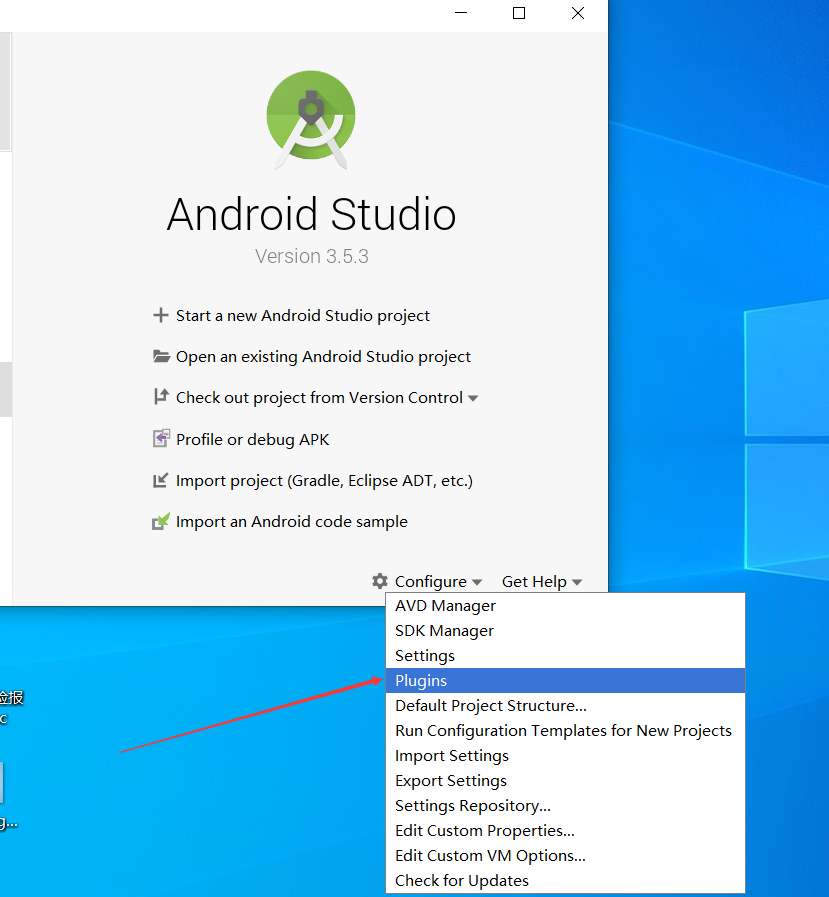Close the Android Studio welcome window
829x897 pixels.
point(578,13)
